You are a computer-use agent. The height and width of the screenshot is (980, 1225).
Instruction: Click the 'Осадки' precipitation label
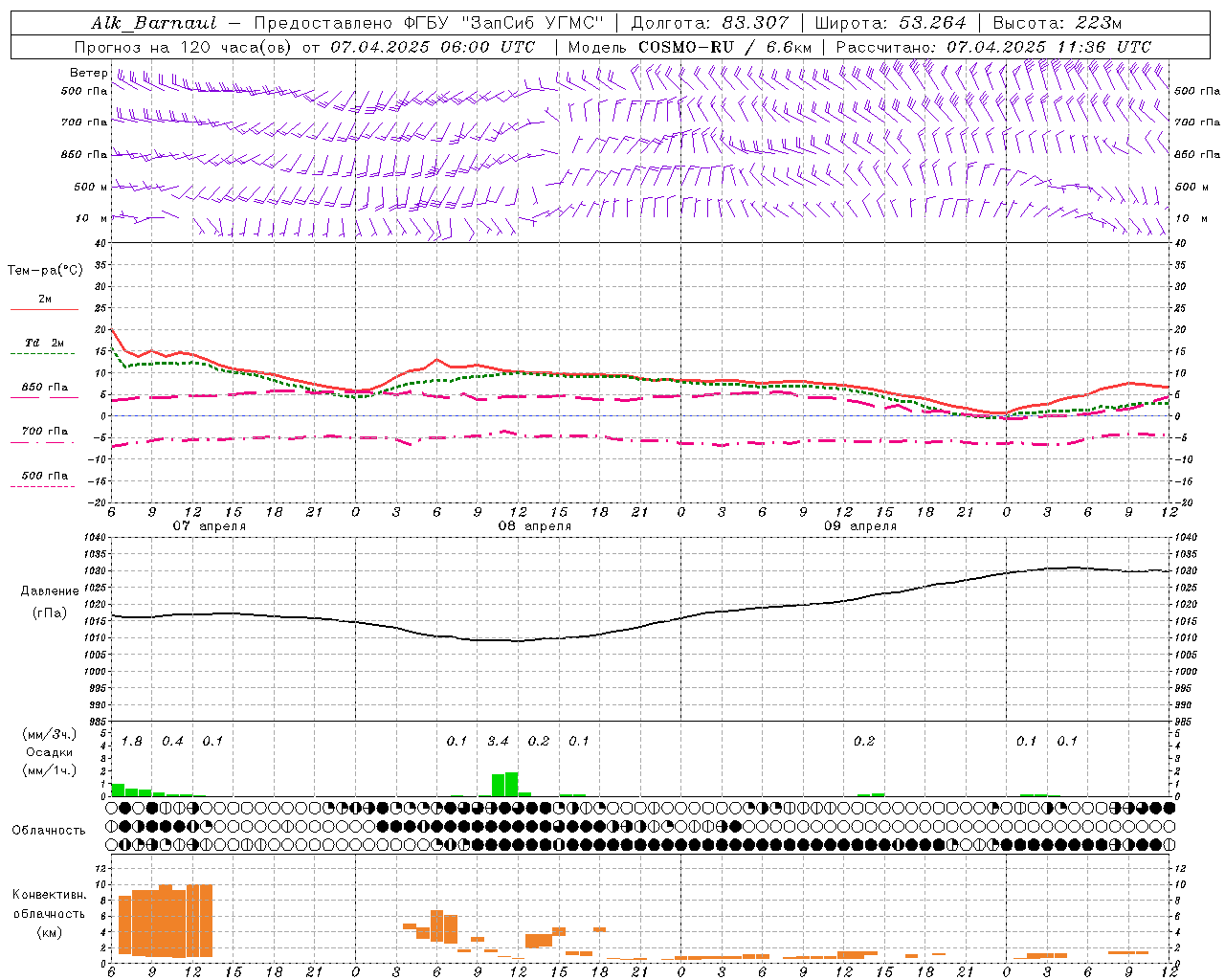click(x=50, y=752)
